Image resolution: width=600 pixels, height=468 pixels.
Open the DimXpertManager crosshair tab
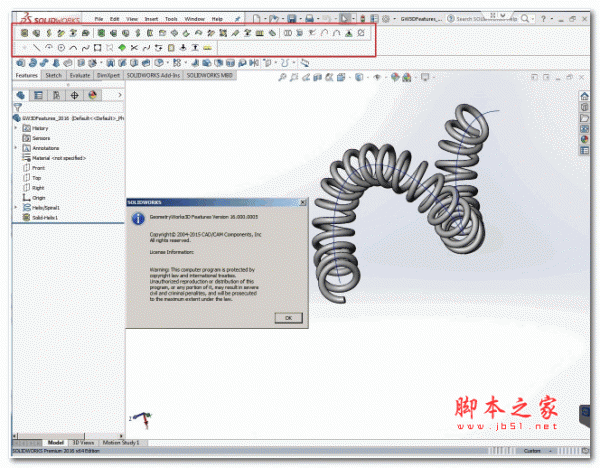pos(74,95)
